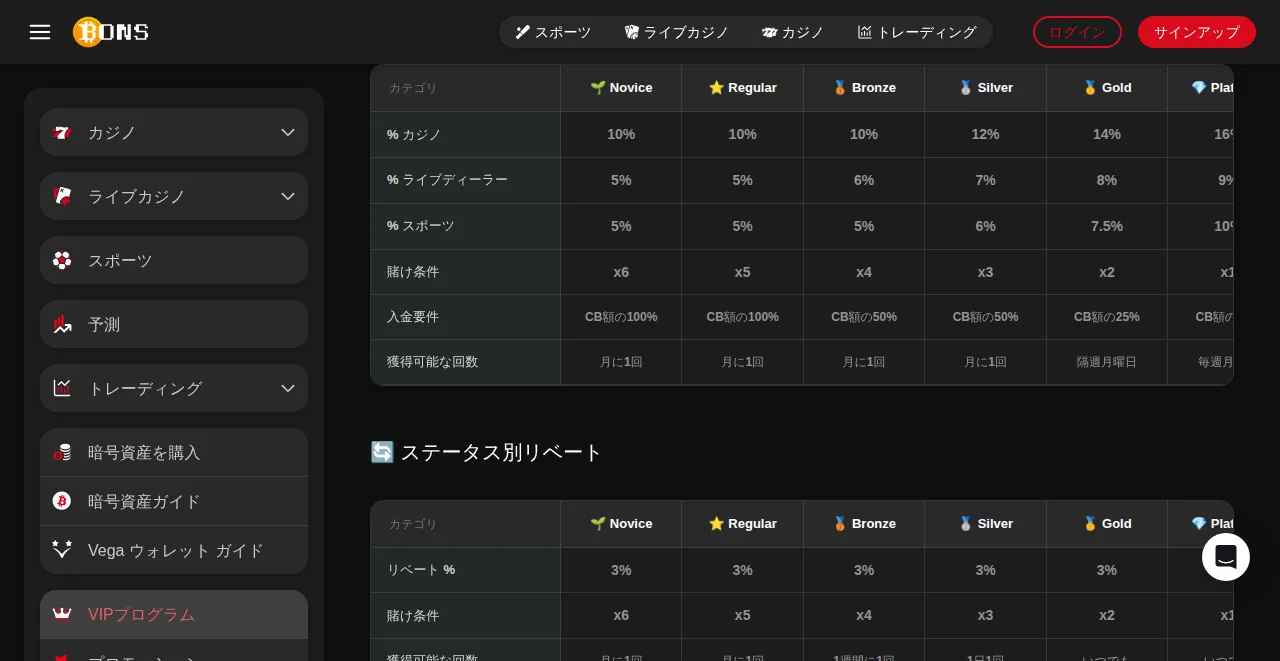The image size is (1280, 661).
Task: Open the トレーディング top navigation tab
Action: (x=917, y=32)
